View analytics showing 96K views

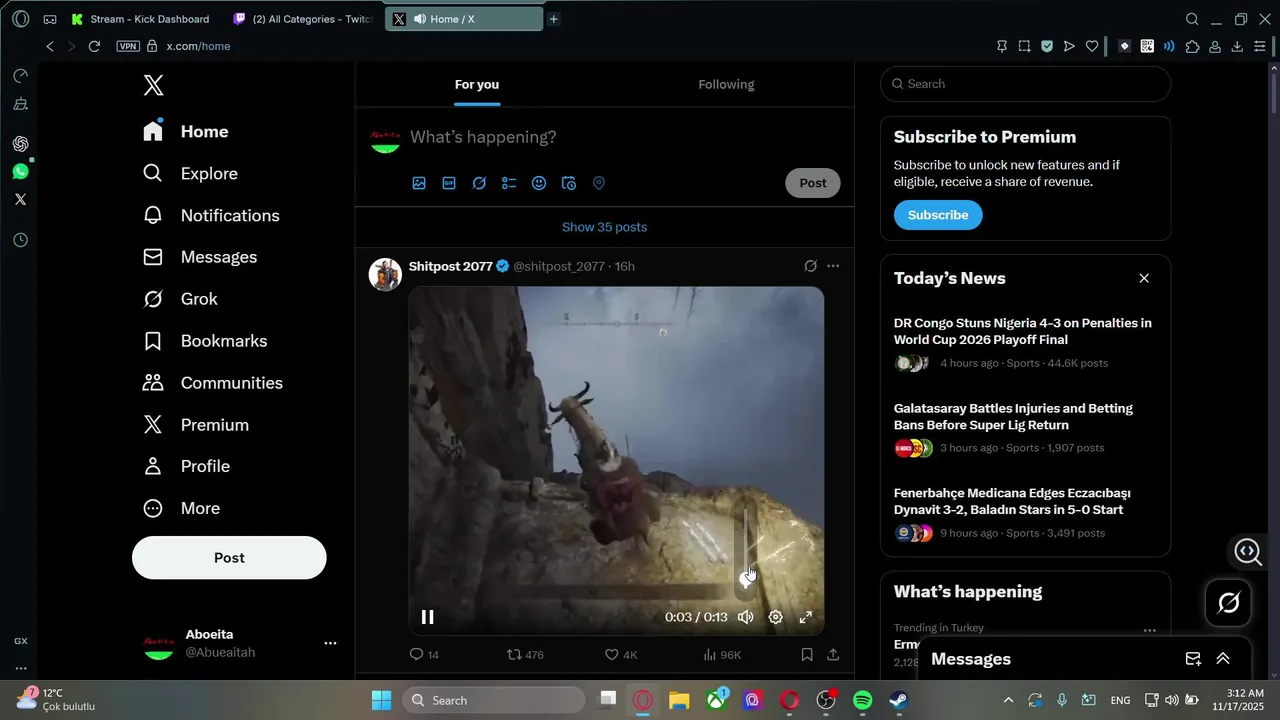721,654
